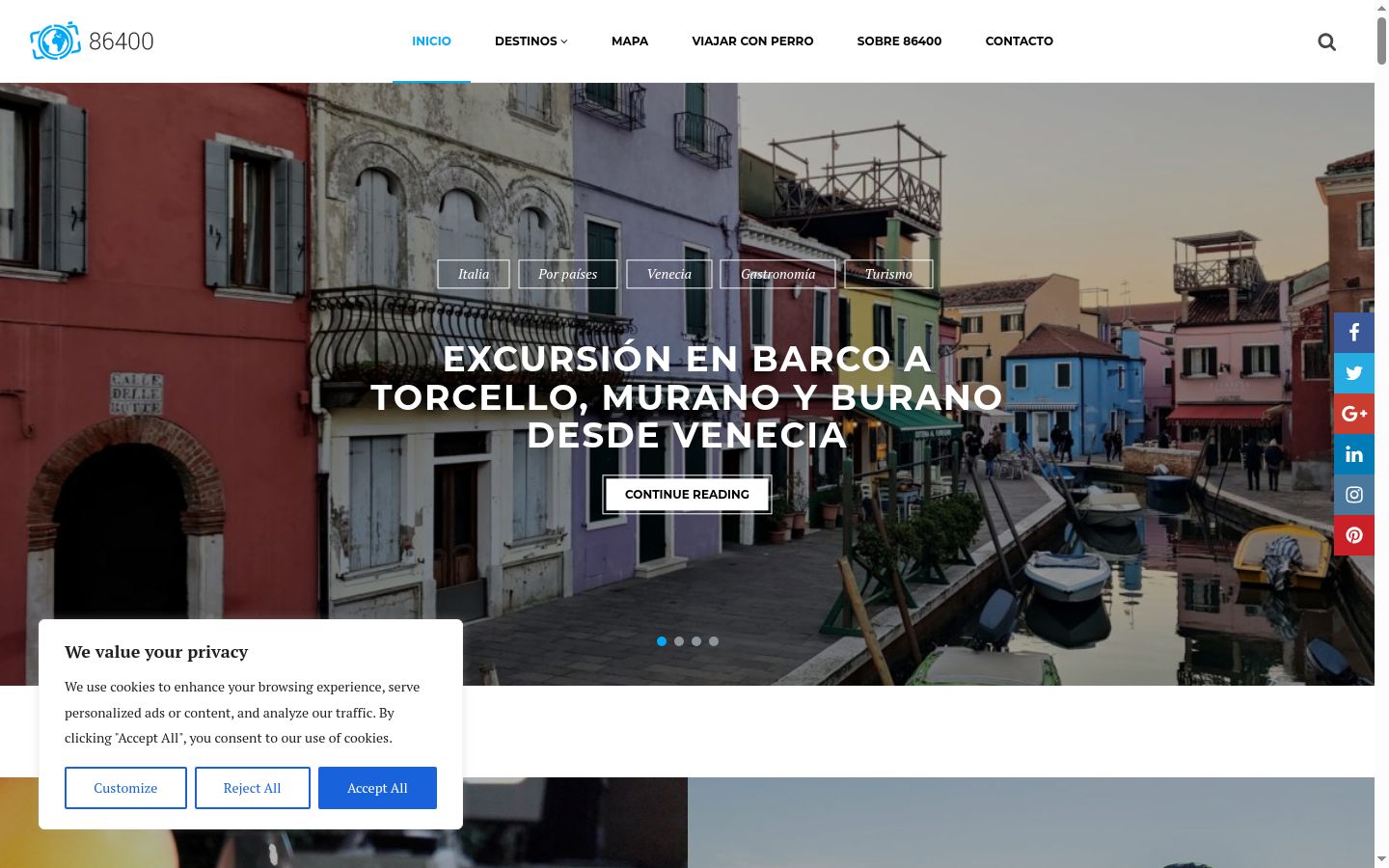Click the page vertical scrollbar thumb
This screenshot has width=1389, height=868.
1381,41
